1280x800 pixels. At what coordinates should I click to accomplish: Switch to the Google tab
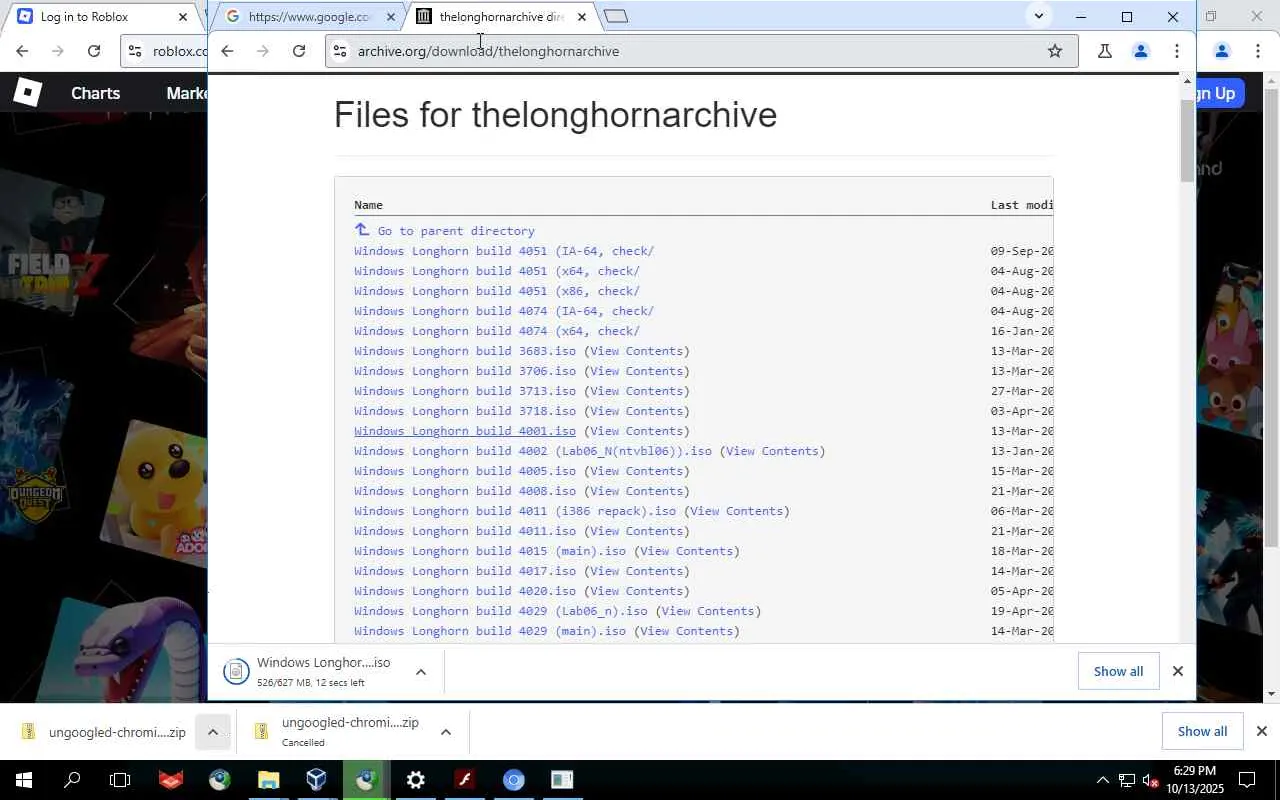tap(309, 17)
